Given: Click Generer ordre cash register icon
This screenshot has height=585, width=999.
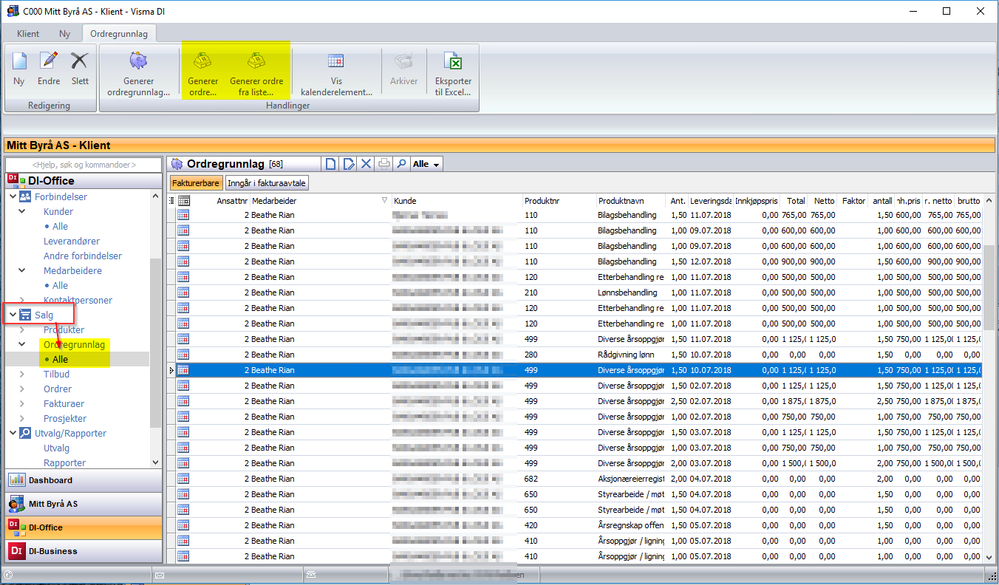Looking at the screenshot, I should click(x=203, y=61).
